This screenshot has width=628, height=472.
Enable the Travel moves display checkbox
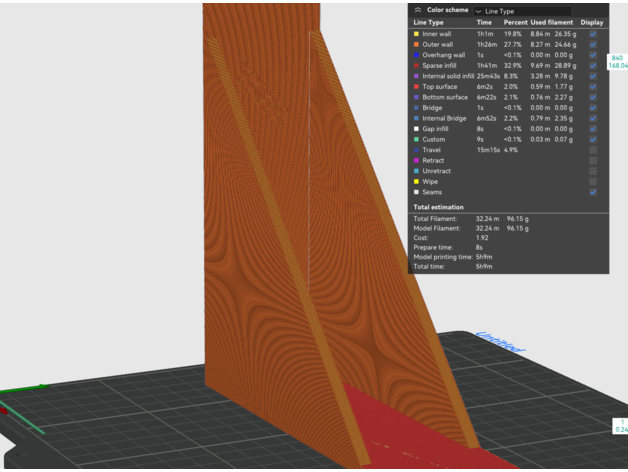[593, 150]
